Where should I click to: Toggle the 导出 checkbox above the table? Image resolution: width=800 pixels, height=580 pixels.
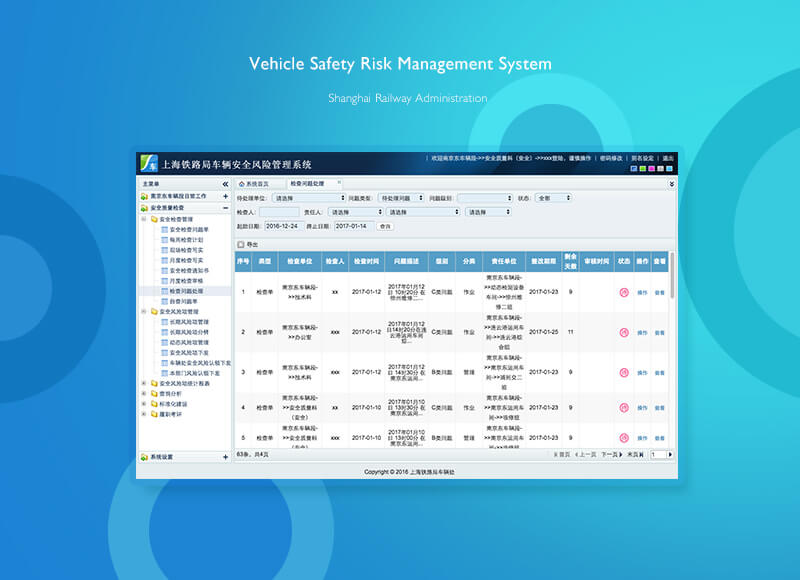(x=240, y=244)
